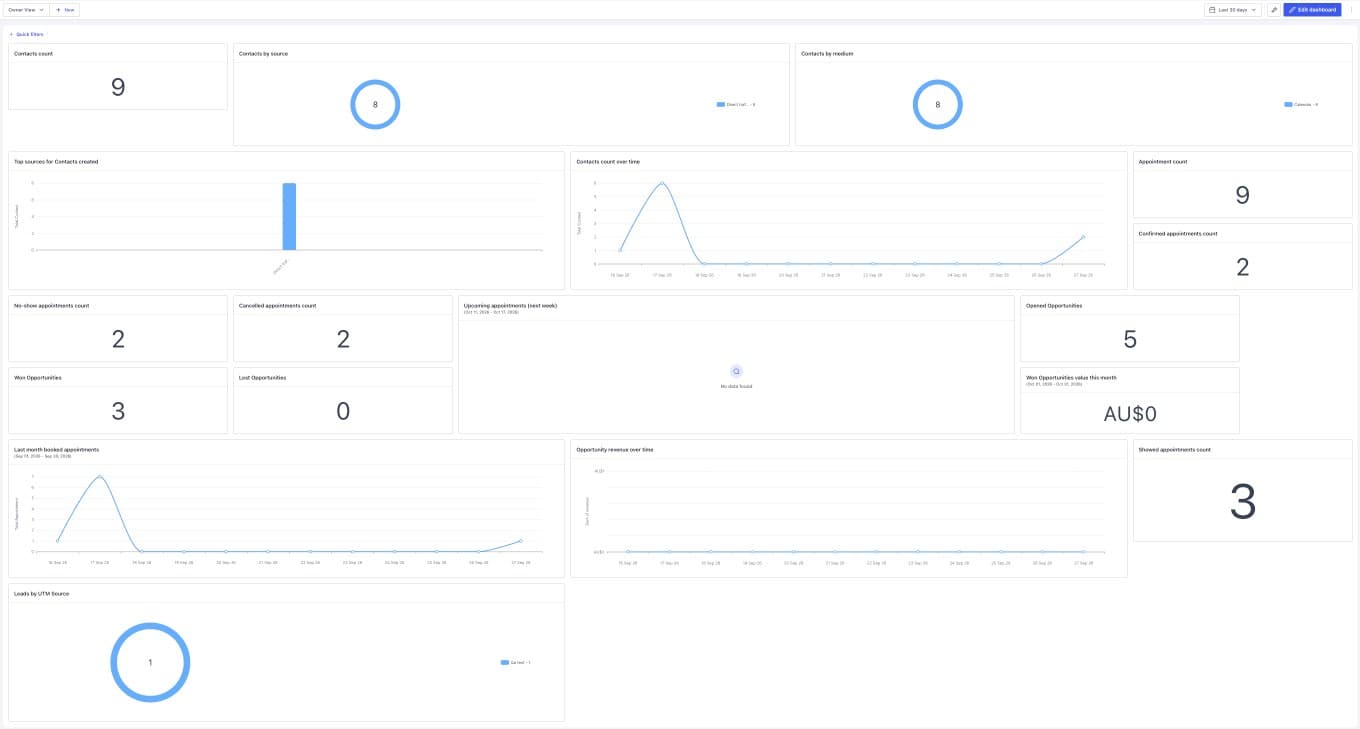The width and height of the screenshot is (1360, 729).
Task: Click the Cancelled appointments count value
Action: tap(343, 339)
